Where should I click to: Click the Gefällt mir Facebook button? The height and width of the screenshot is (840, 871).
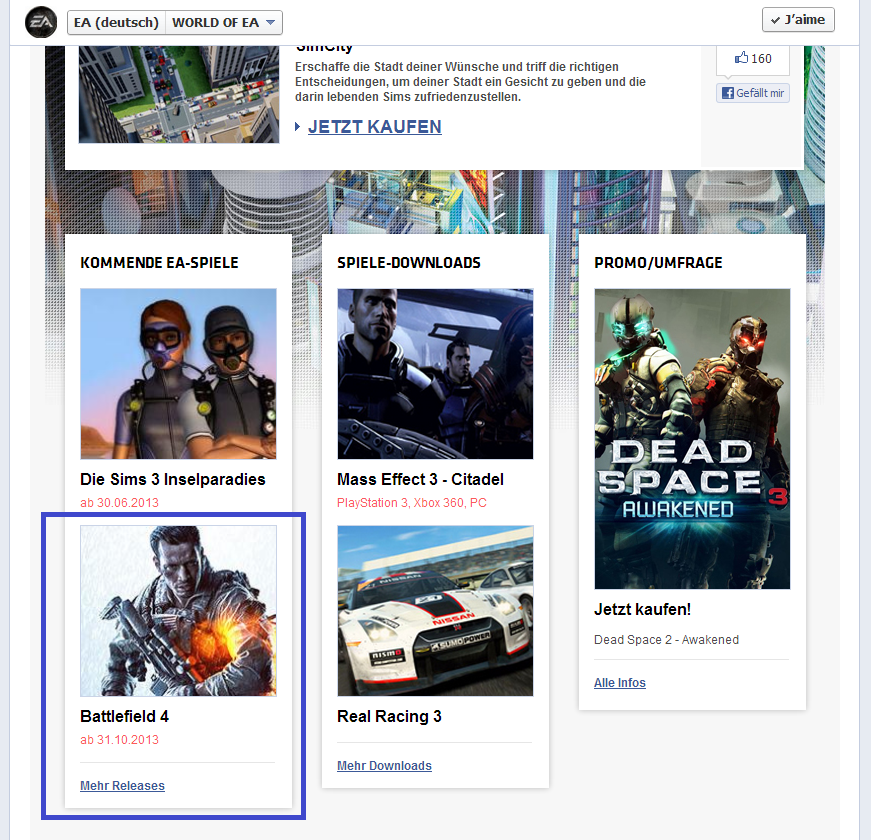pyautogui.click(x=753, y=93)
